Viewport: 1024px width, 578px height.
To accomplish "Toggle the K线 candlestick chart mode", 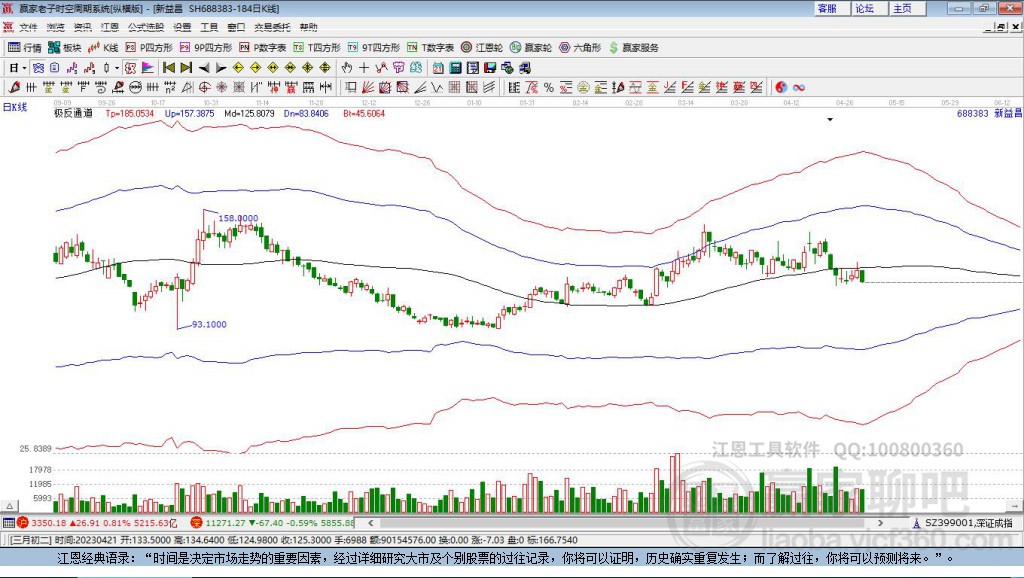I will click(104, 47).
